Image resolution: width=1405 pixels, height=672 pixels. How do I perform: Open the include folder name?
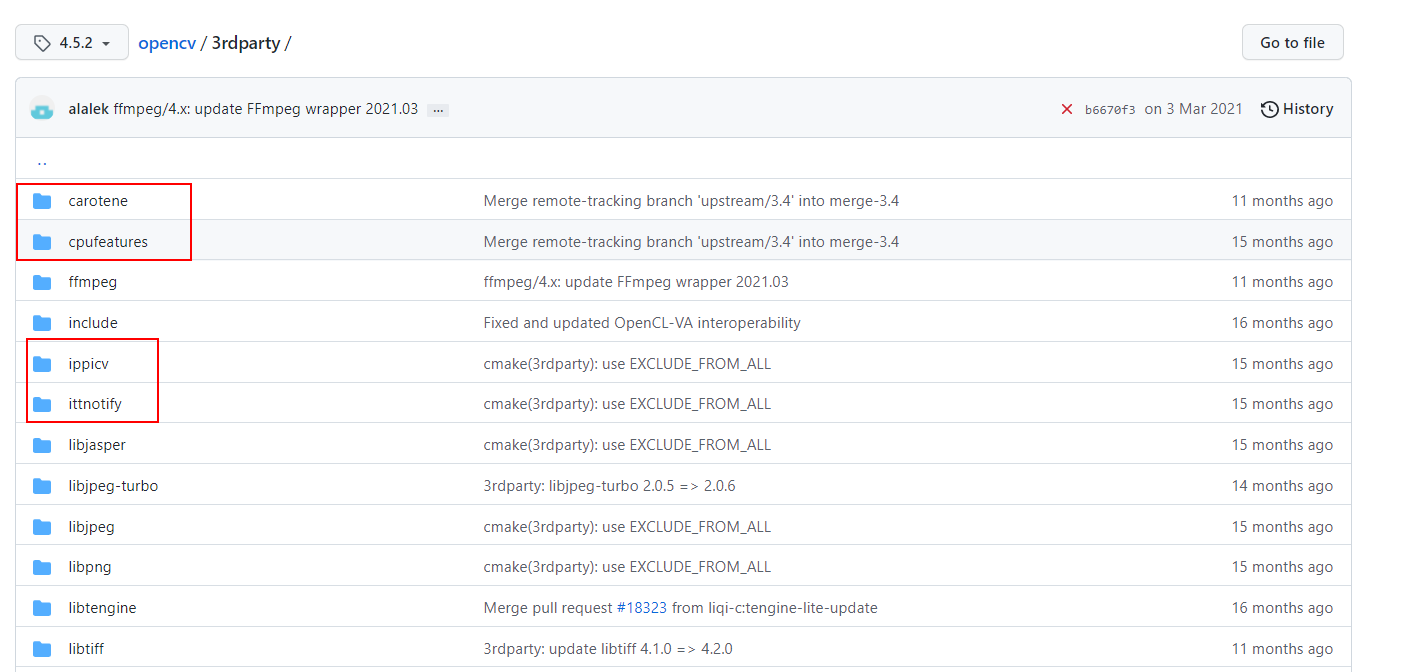coord(93,323)
